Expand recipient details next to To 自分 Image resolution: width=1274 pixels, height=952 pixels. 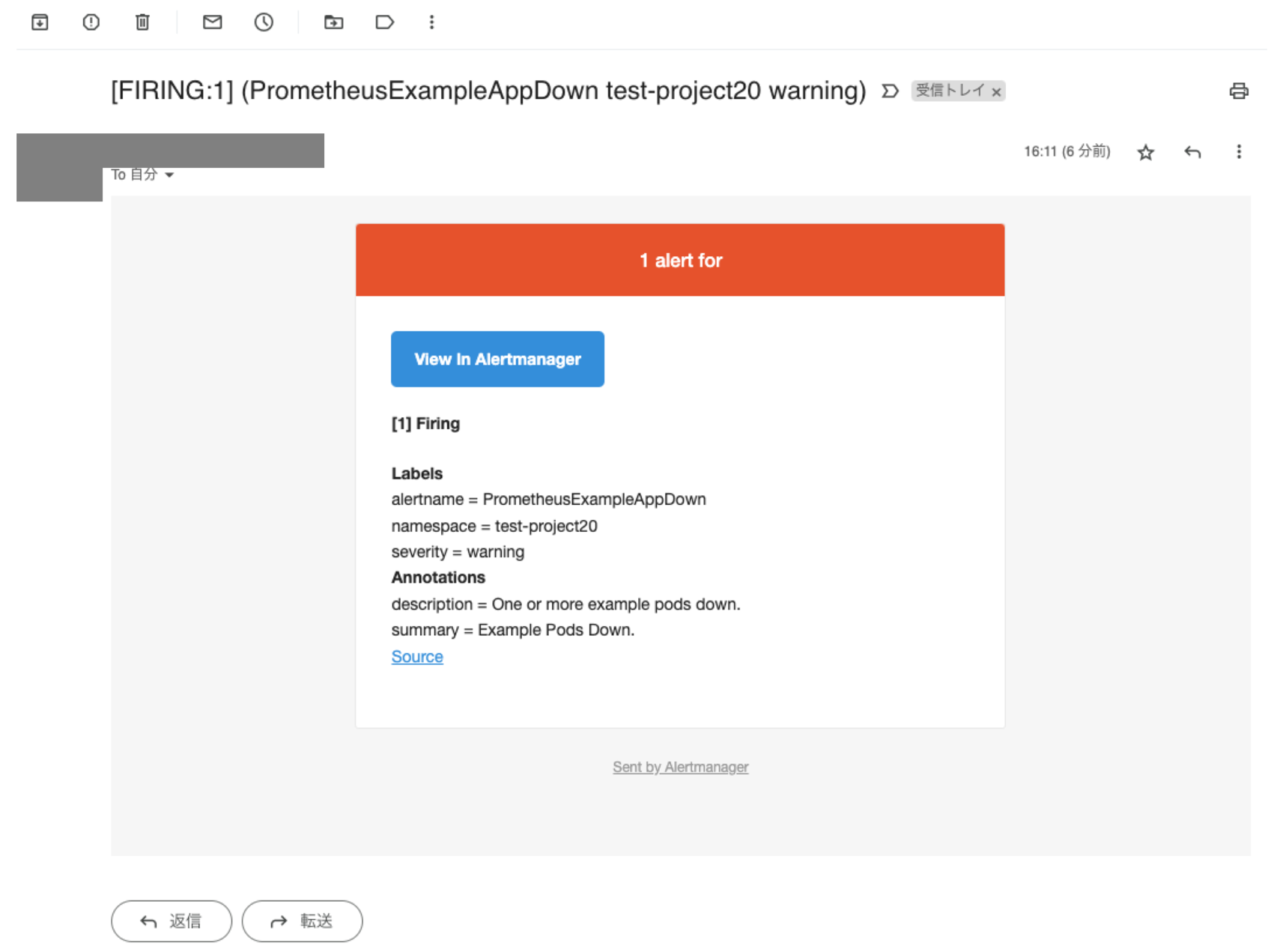pos(169,175)
